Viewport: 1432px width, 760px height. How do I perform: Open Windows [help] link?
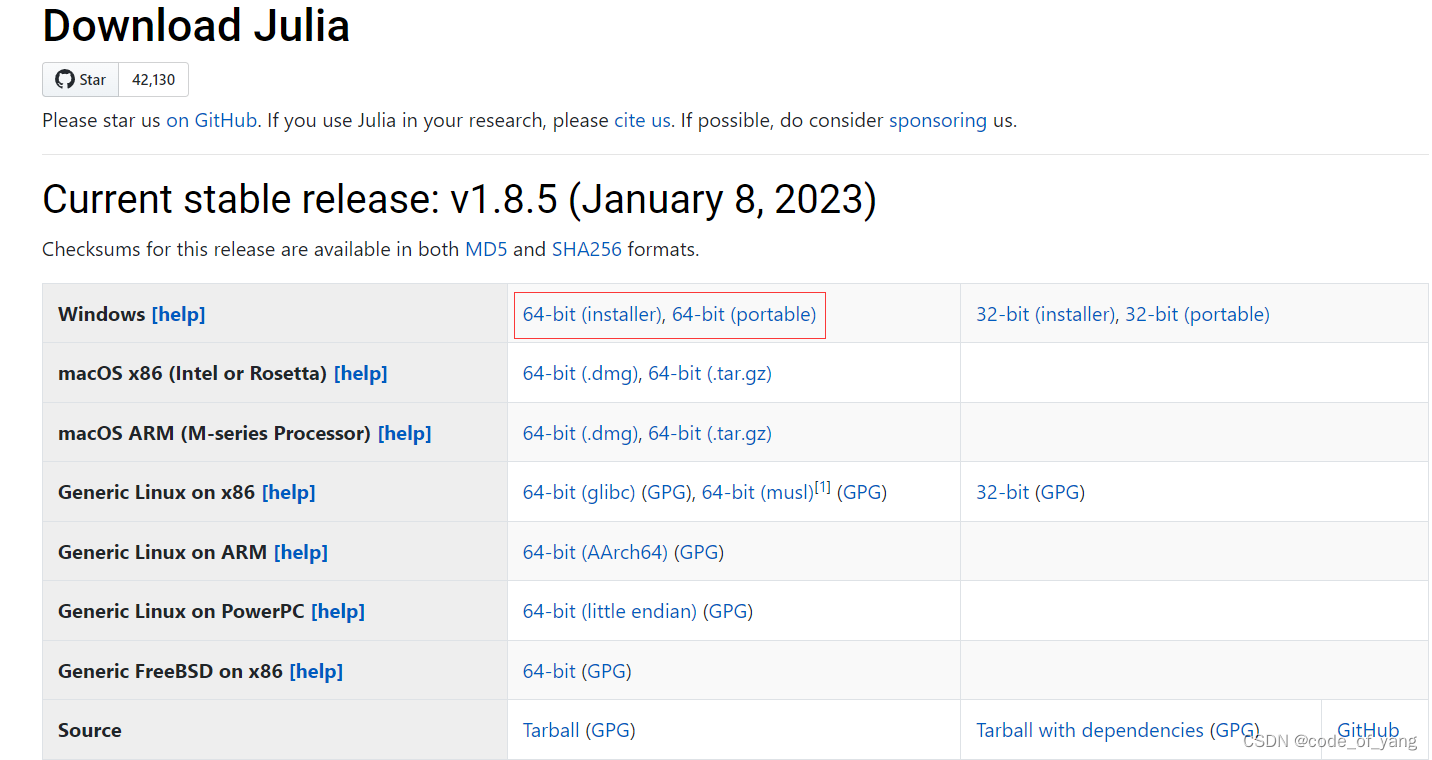click(178, 314)
